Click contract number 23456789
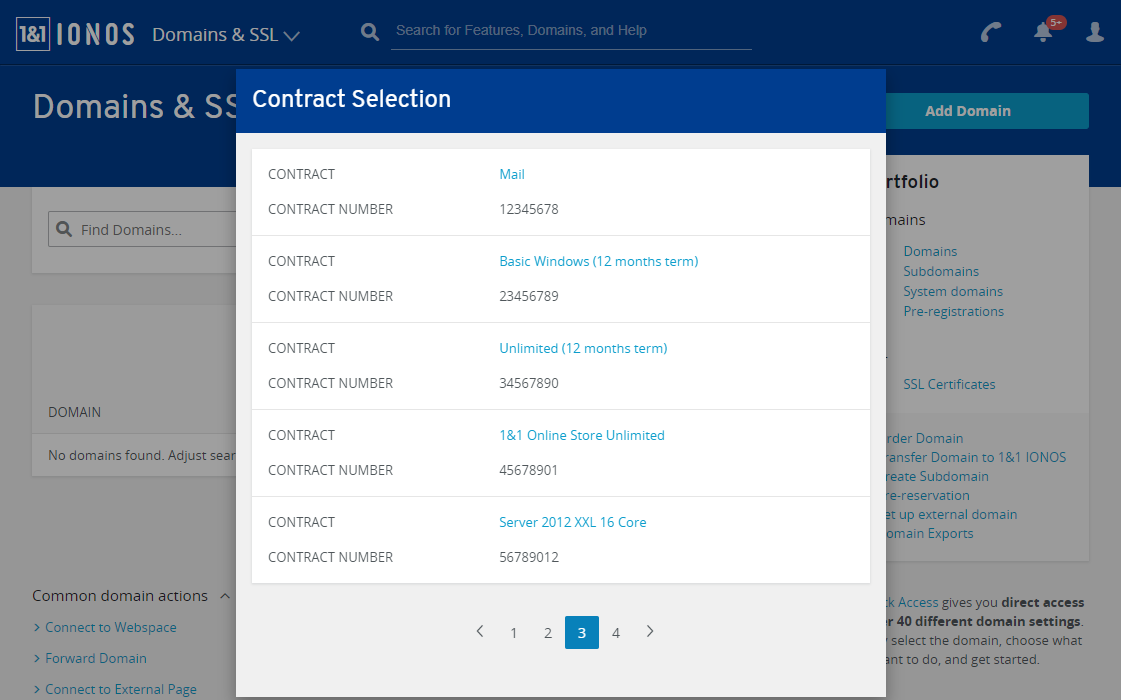1121x700 pixels. tap(528, 296)
